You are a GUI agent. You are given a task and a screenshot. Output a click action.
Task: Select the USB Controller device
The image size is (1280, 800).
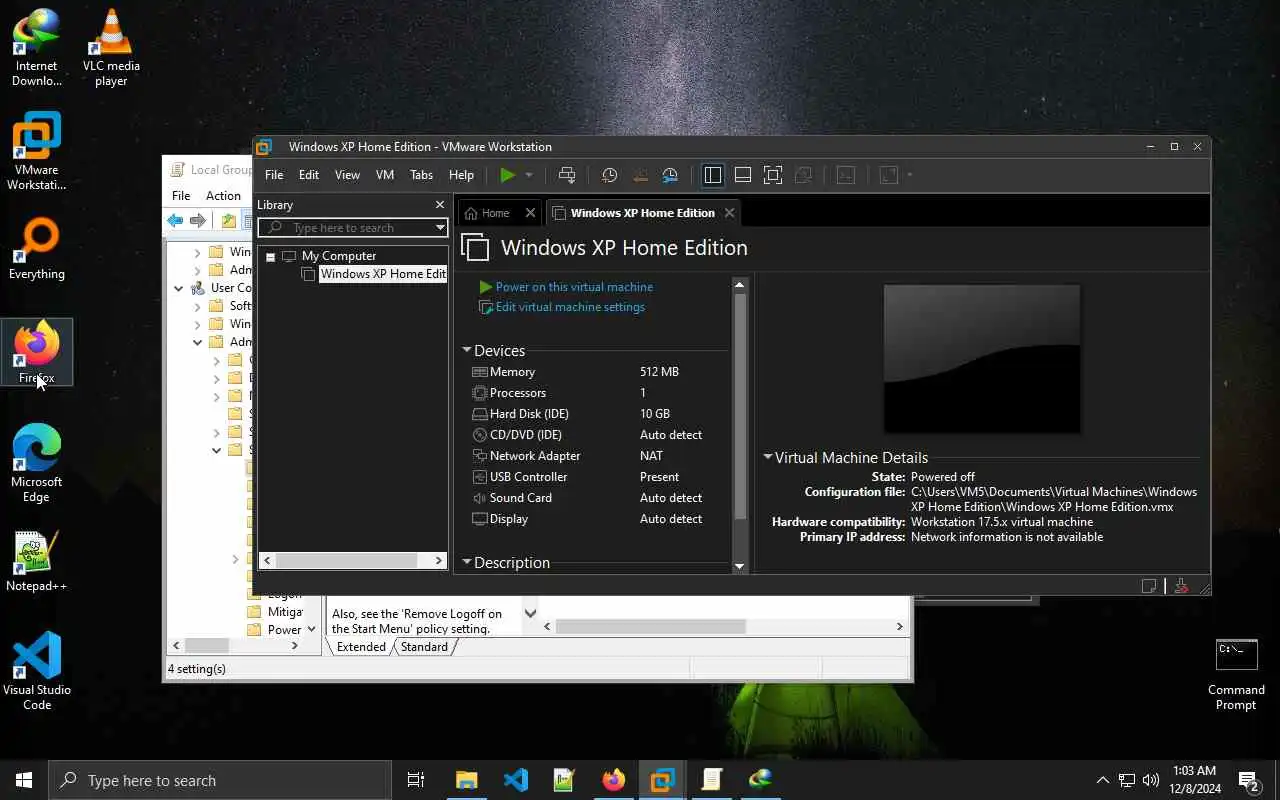point(598,477)
